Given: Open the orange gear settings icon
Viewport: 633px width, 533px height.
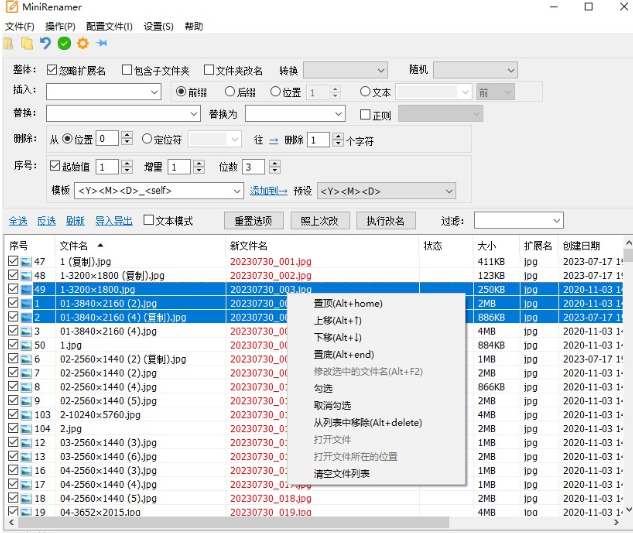Looking at the screenshot, I should coord(83,44).
